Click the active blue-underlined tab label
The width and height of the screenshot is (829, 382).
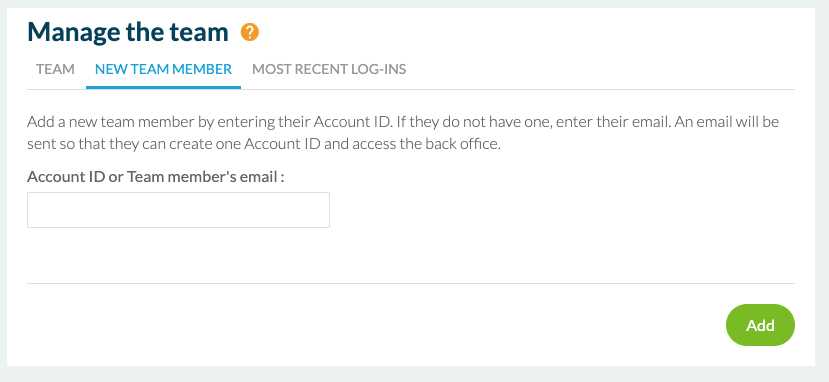pos(163,69)
